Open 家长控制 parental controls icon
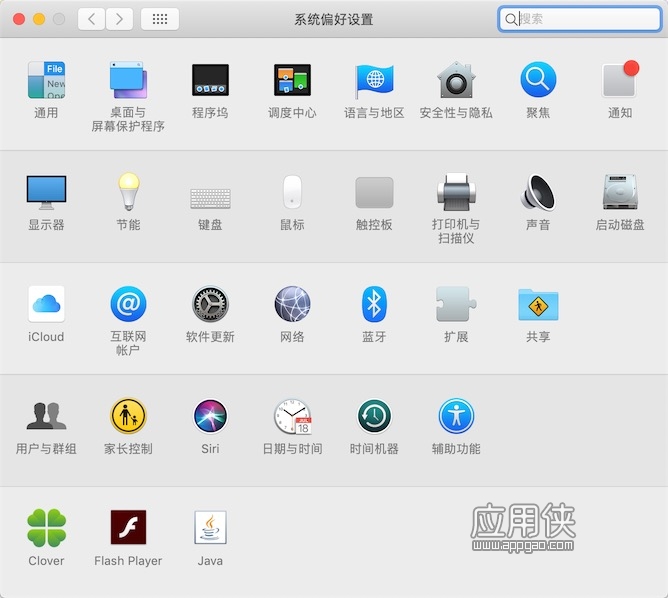 point(128,416)
